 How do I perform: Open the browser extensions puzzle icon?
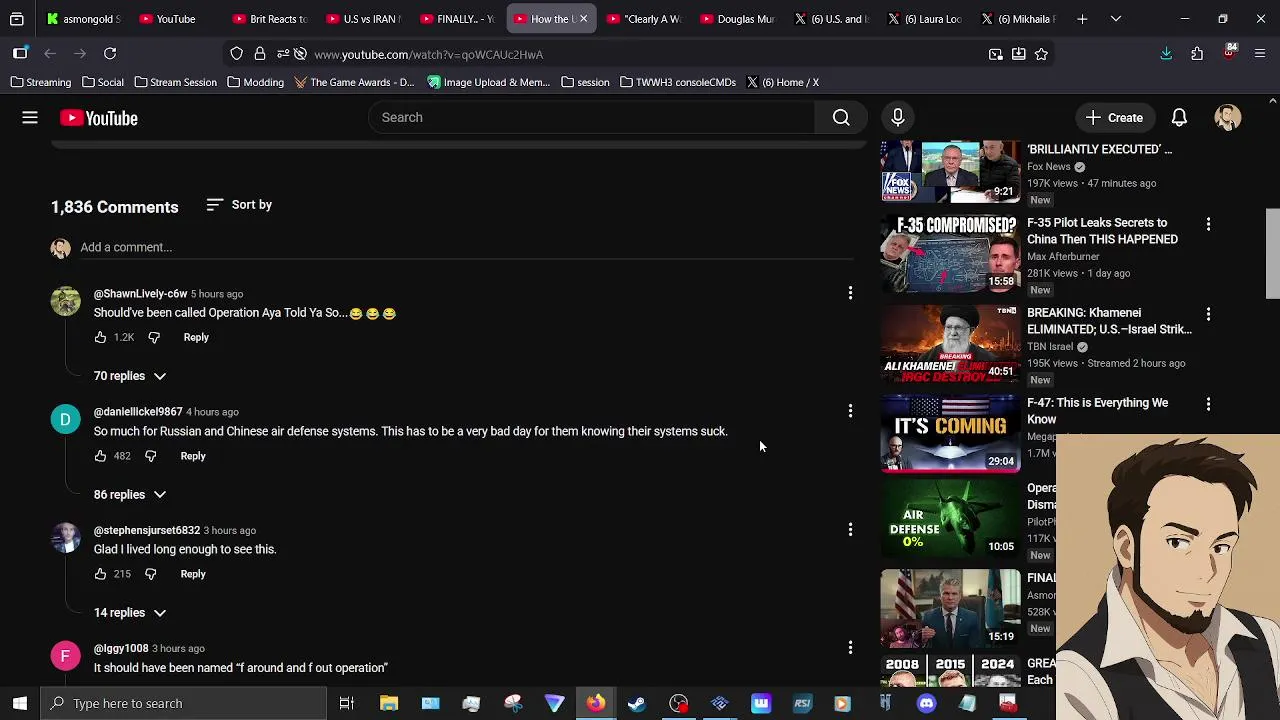[1197, 54]
